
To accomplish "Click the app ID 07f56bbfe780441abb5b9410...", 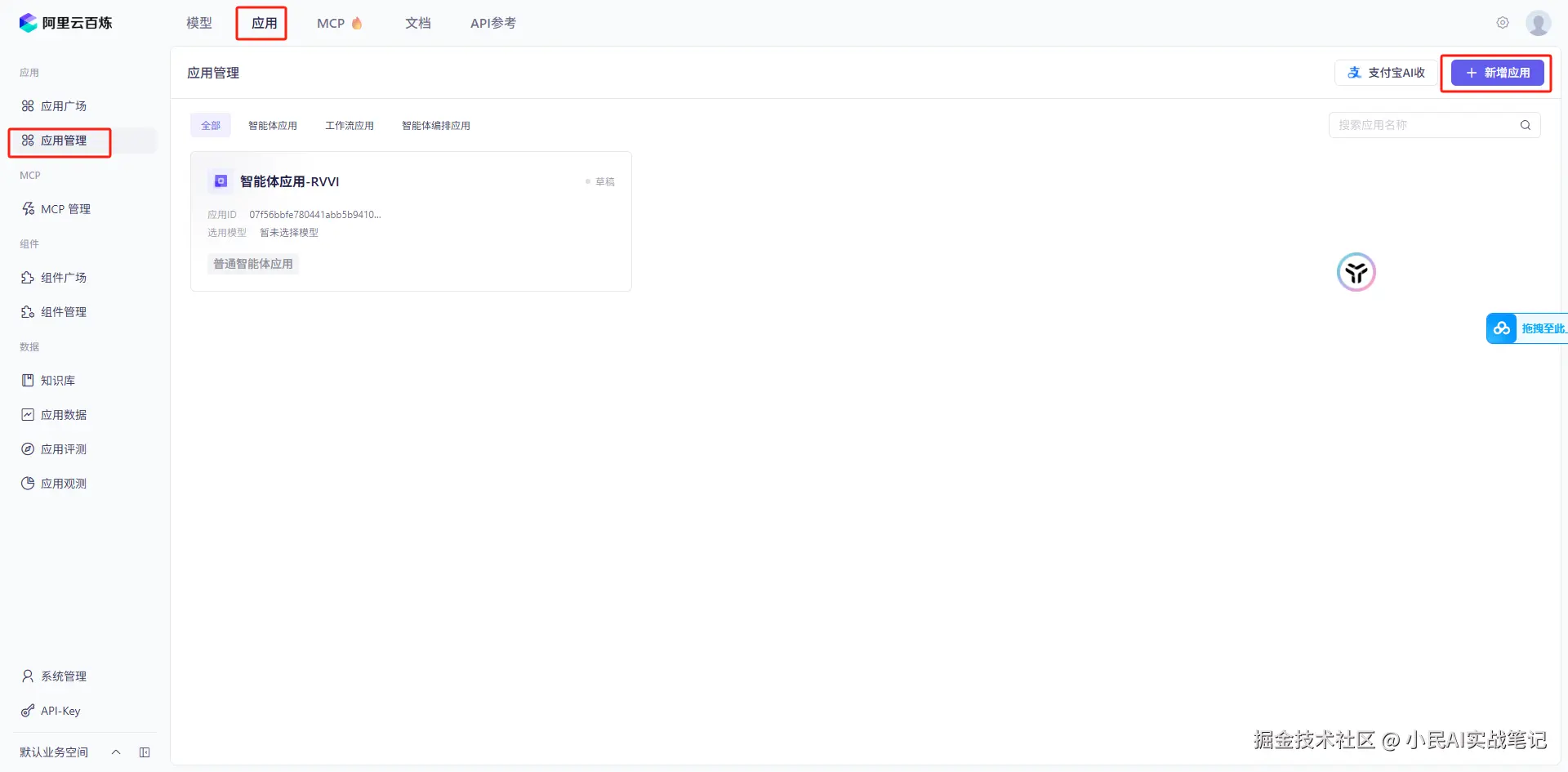I will click(x=315, y=215).
